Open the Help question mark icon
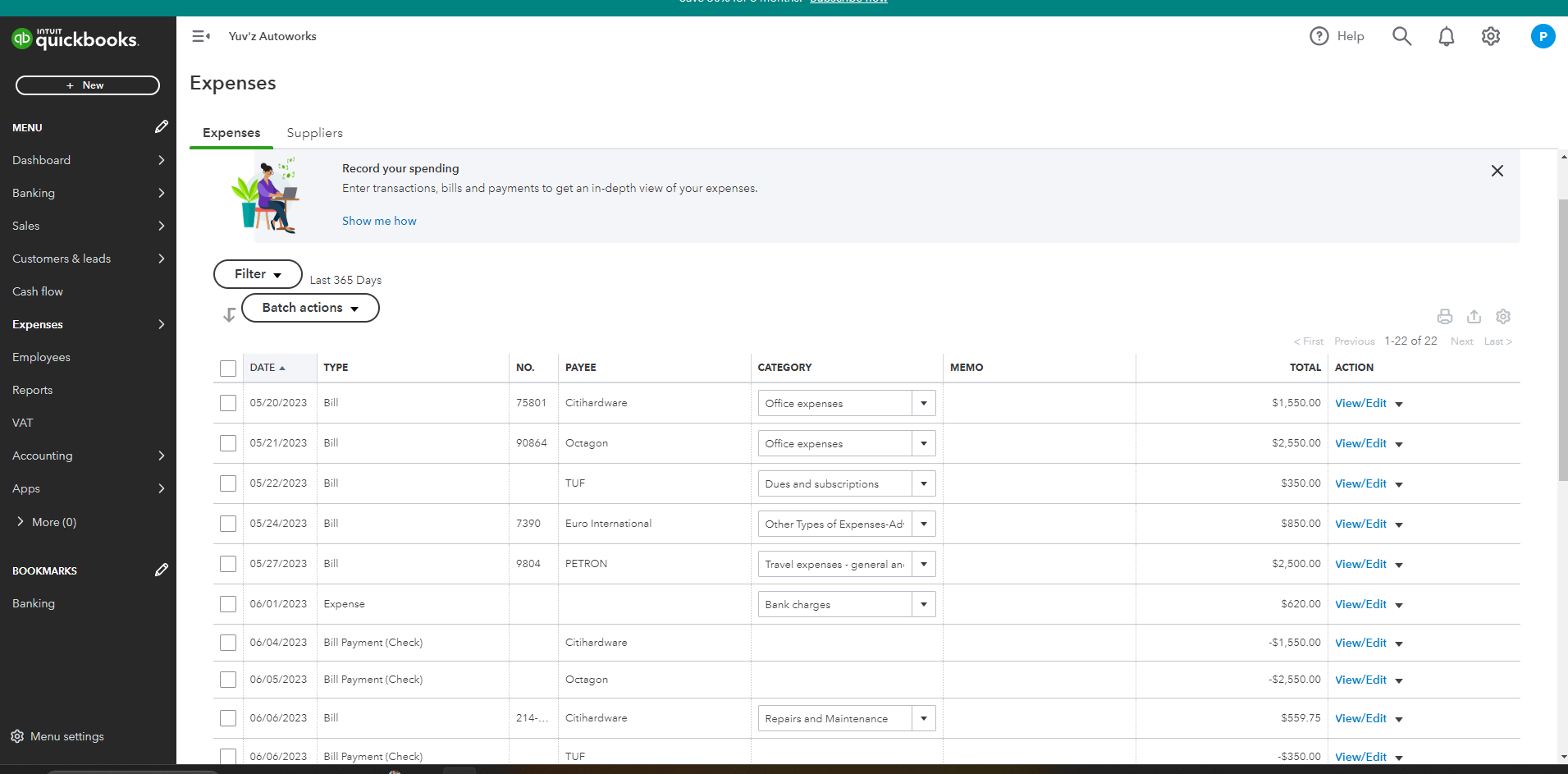 (1319, 36)
